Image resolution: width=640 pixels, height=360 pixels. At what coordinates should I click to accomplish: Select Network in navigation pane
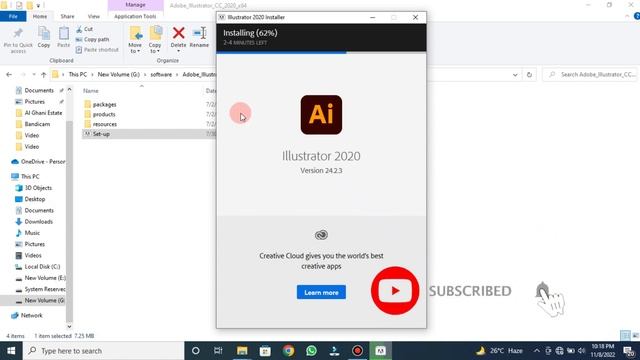pos(31,316)
